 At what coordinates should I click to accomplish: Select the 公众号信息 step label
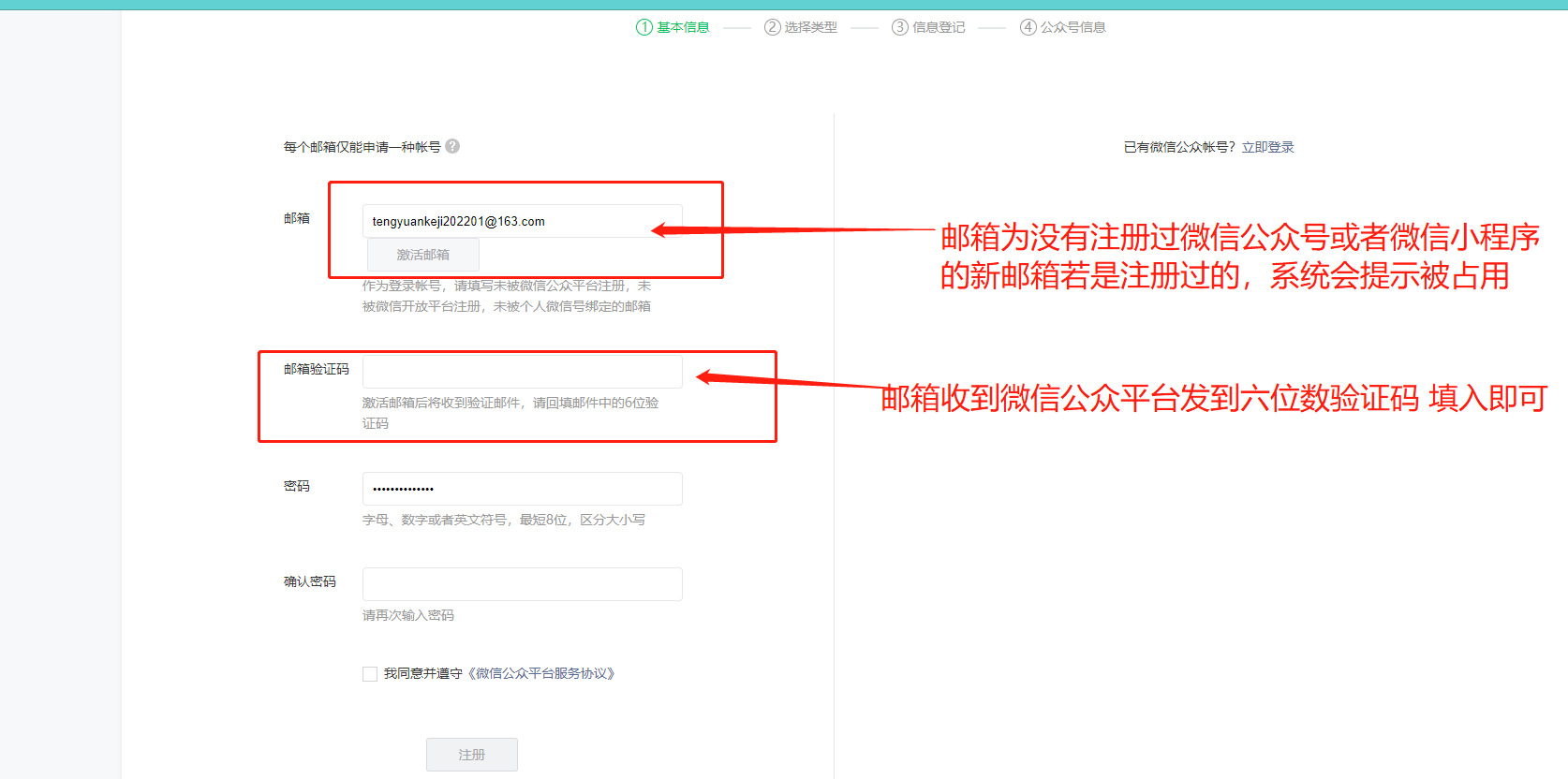pos(1073,27)
